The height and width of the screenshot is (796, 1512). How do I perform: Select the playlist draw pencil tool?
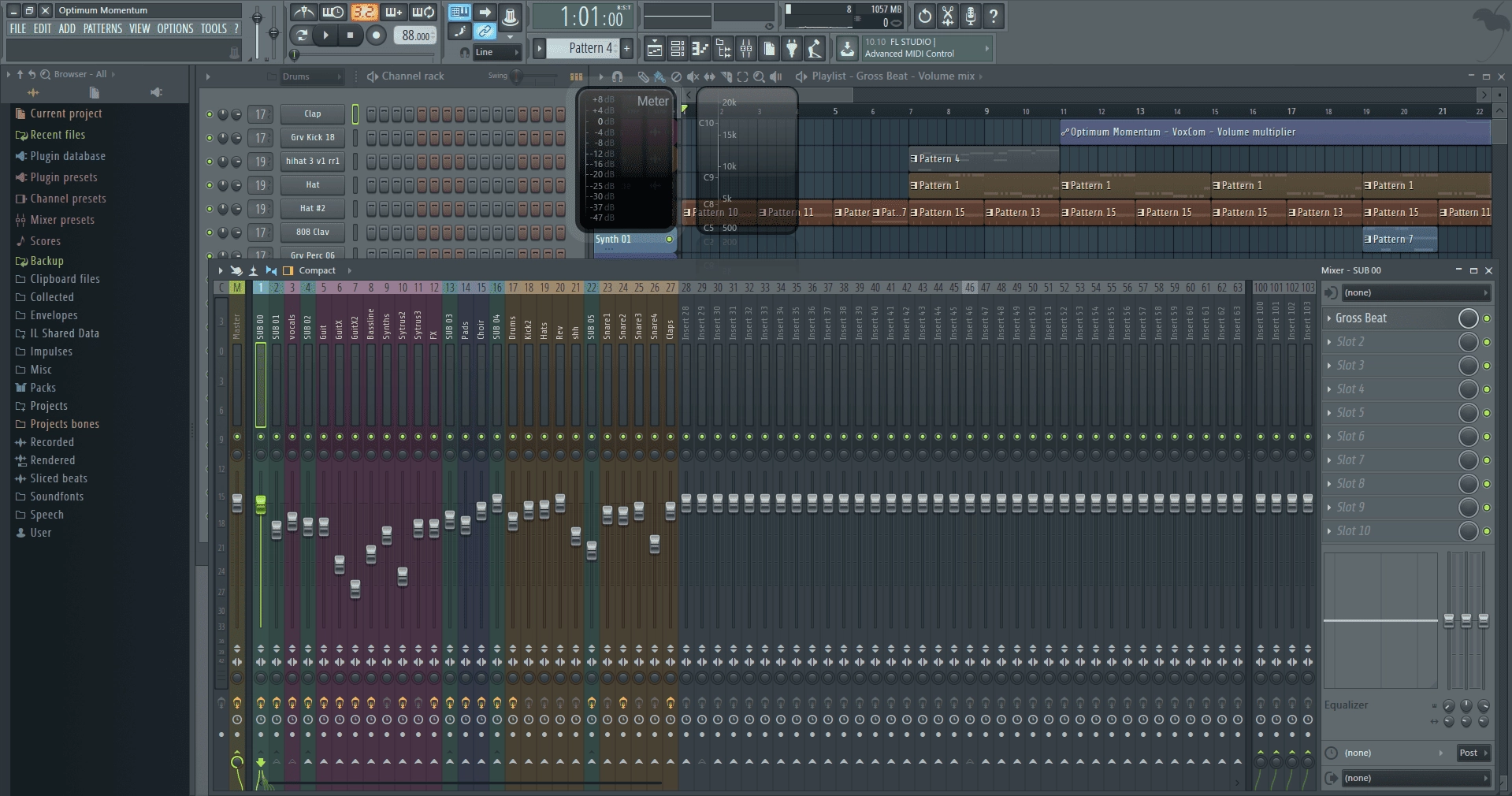(643, 76)
